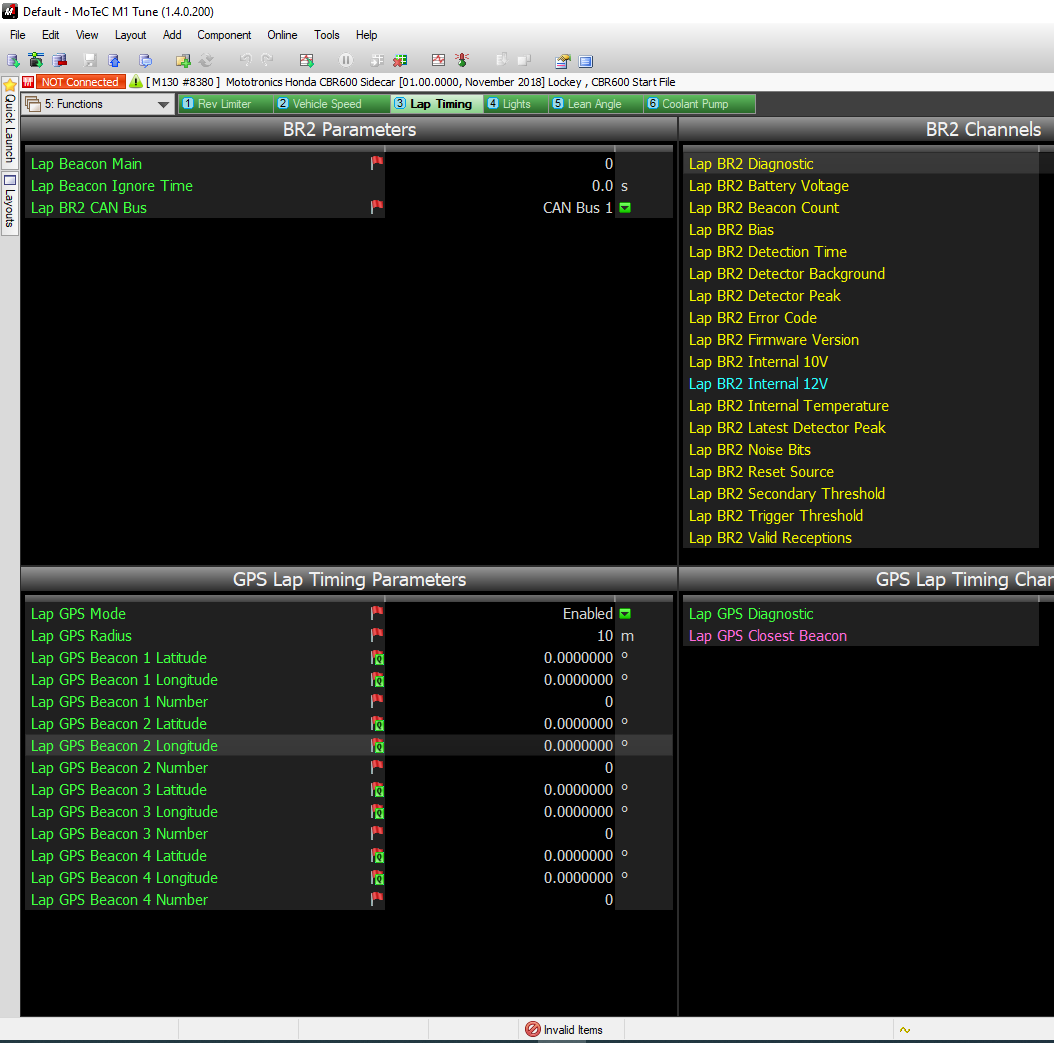Click the blue up-arrow save icon
This screenshot has height=1043, width=1054.
[x=114, y=60]
